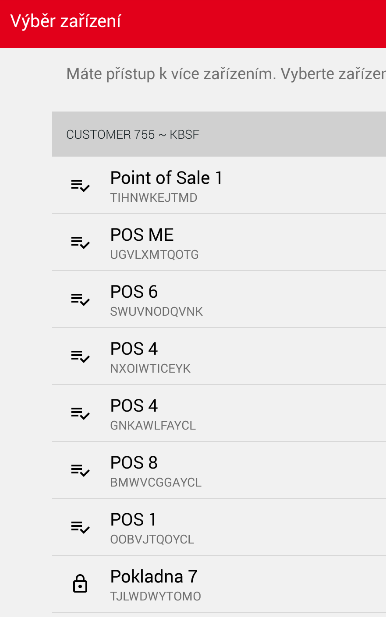Click the lock icon beside Pokladna 7
The width and height of the screenshot is (386, 617).
pyautogui.click(x=80, y=584)
